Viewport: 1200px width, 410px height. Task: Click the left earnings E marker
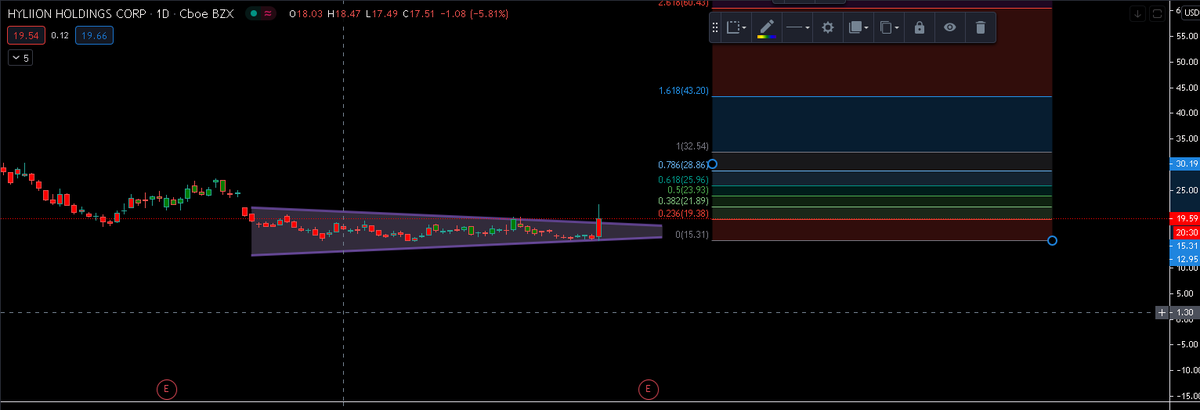[x=167, y=387]
